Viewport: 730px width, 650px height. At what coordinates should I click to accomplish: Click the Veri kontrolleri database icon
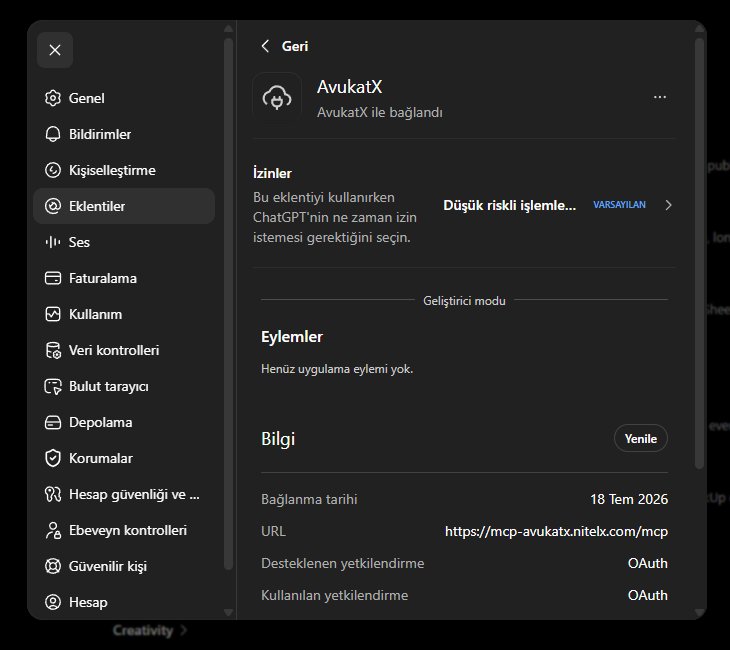coord(53,350)
